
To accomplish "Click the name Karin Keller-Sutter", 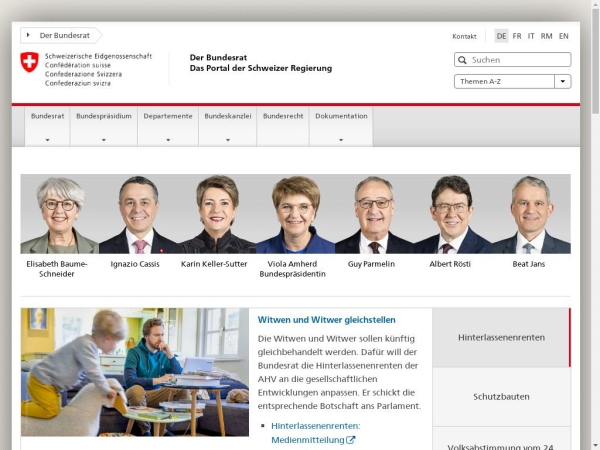I will (214, 264).
